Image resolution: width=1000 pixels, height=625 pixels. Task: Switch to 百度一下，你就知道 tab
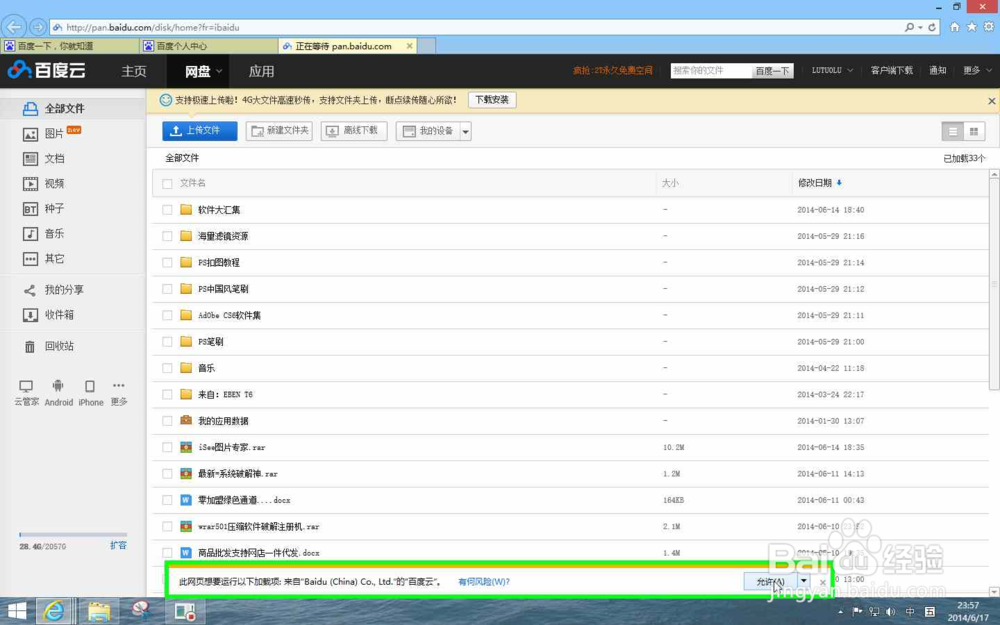click(x=70, y=46)
